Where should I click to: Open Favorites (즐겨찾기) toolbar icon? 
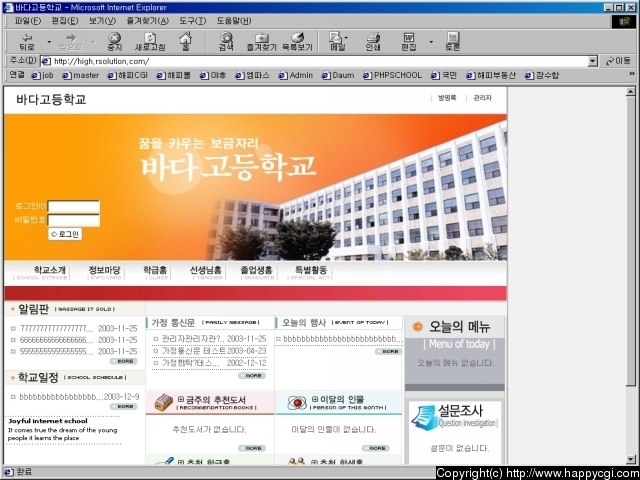click(262, 42)
